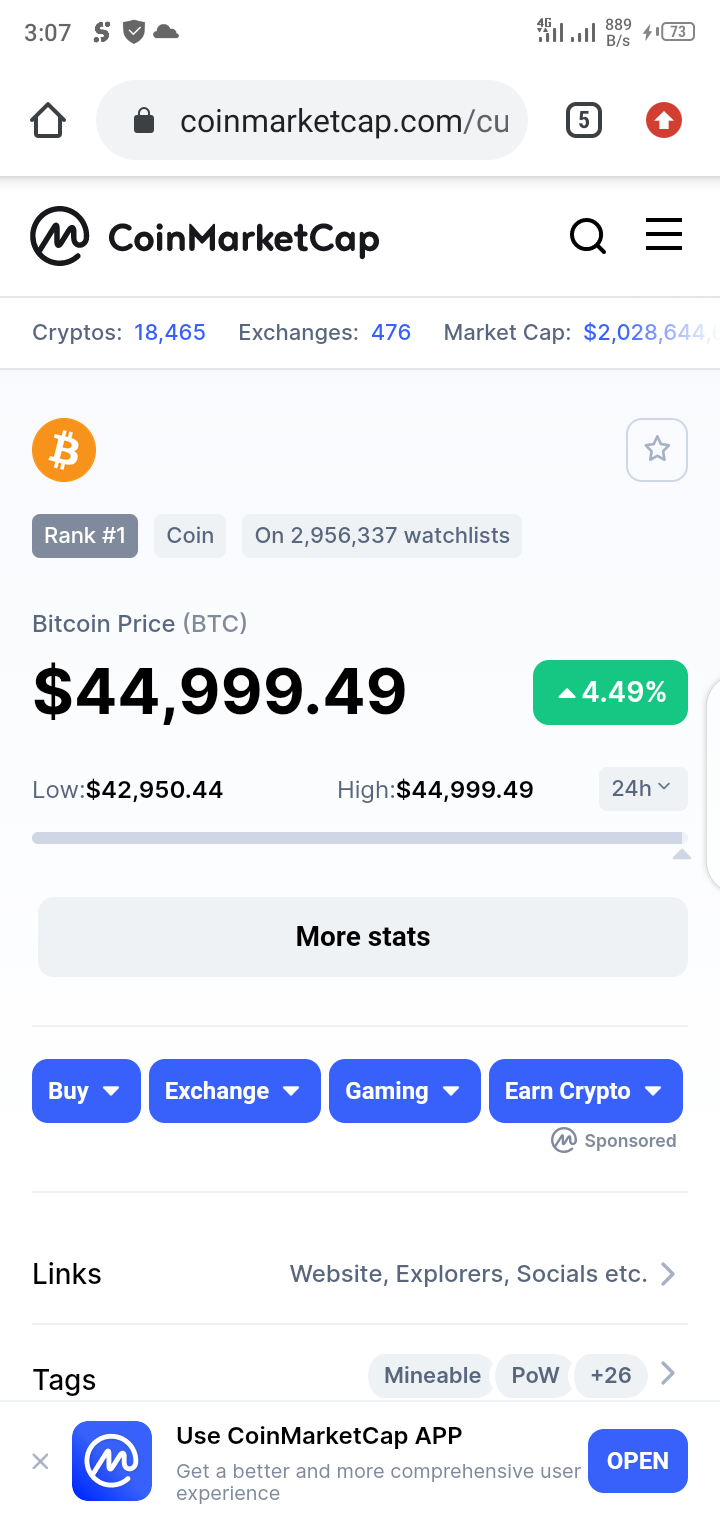The image size is (720, 1520).
Task: Expand the Buy dropdown
Action: point(87,1091)
